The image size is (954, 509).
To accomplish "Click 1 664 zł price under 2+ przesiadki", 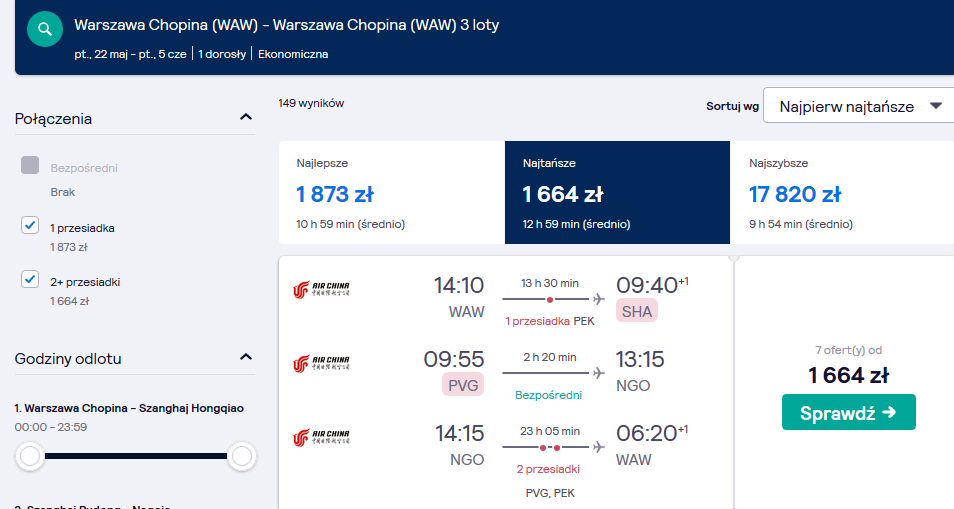I will [x=69, y=301].
